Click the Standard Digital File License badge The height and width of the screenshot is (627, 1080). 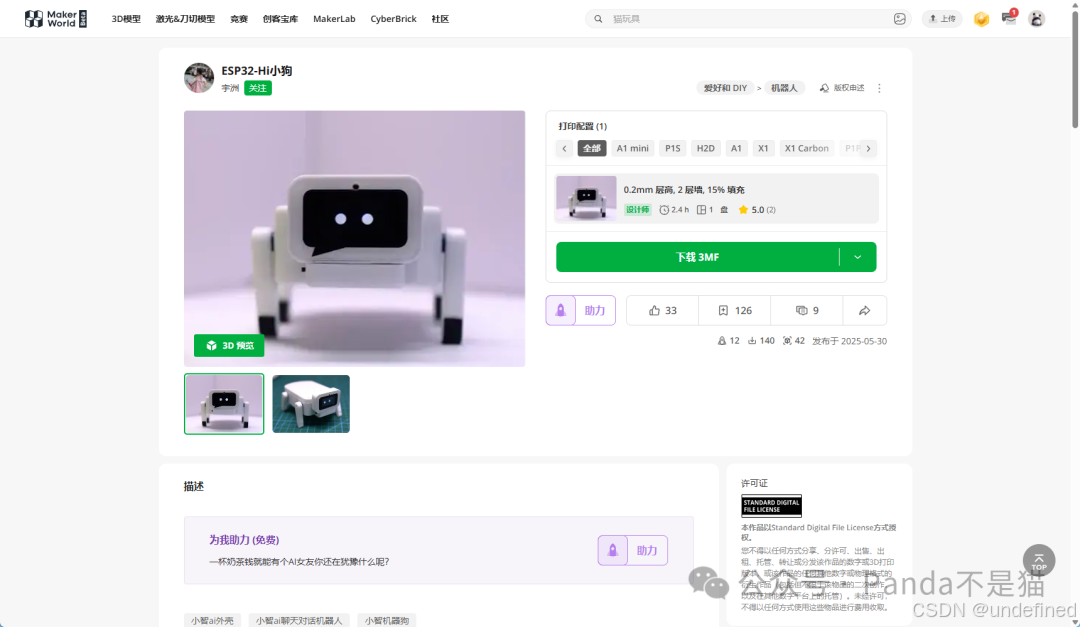click(771, 506)
